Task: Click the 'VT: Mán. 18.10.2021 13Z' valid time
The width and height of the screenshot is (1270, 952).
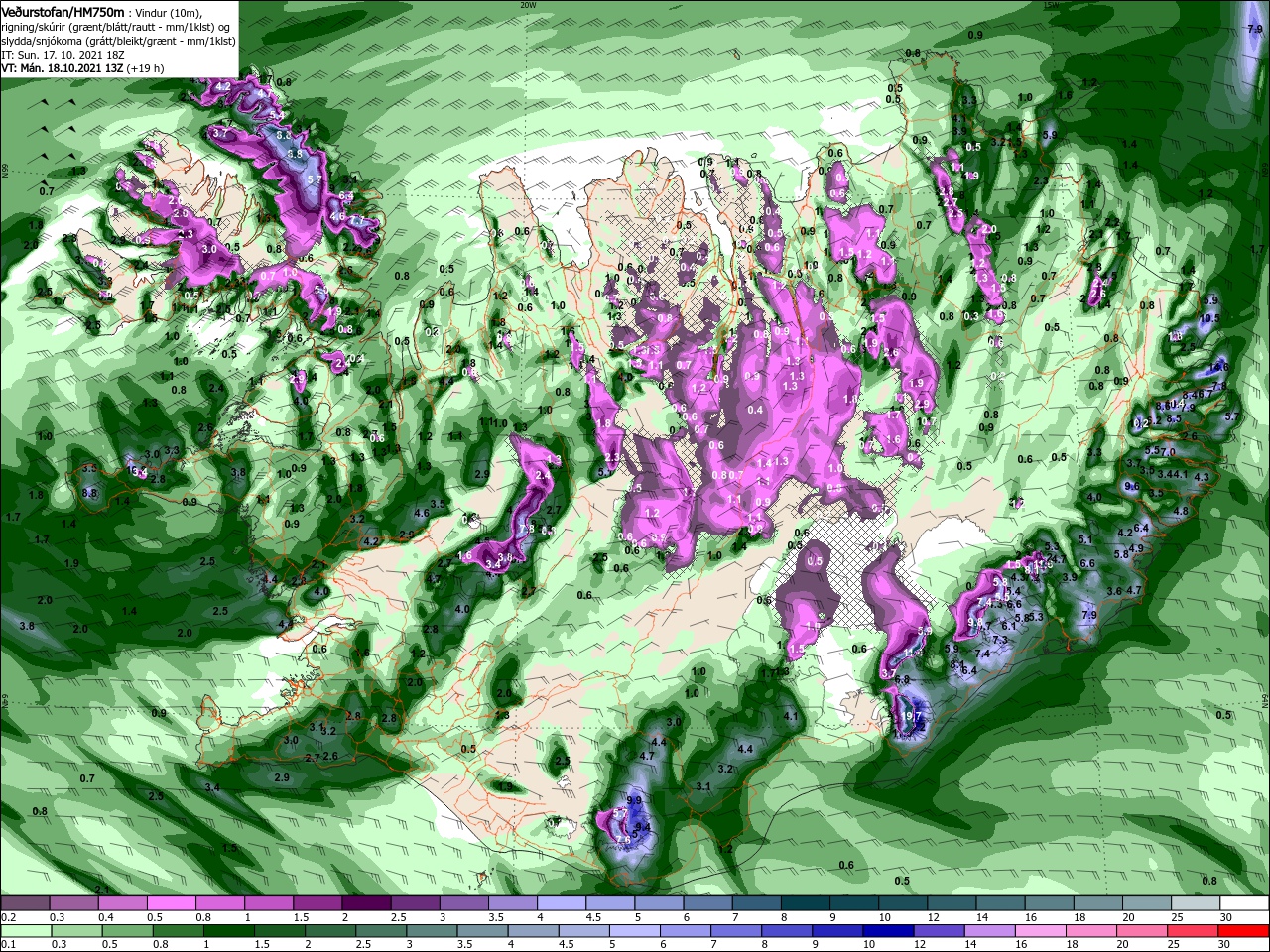Action: (62, 68)
